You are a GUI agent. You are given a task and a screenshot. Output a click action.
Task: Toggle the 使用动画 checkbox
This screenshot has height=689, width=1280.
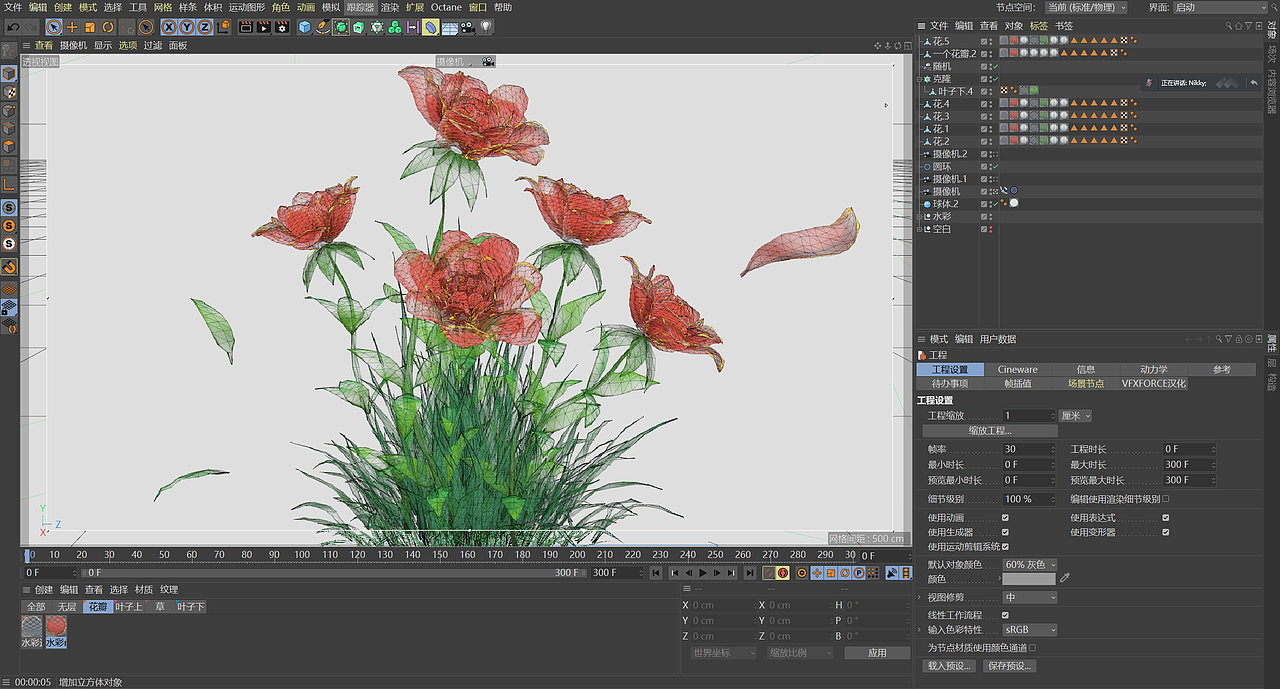1005,518
